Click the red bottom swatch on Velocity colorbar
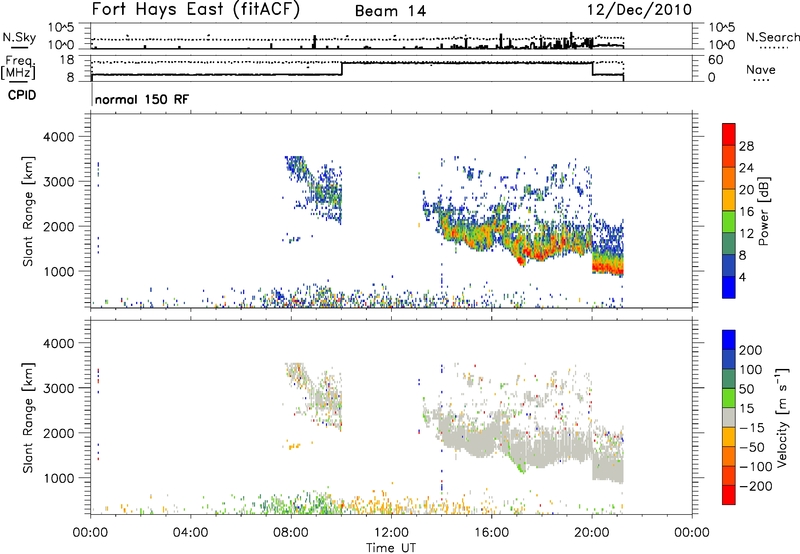This screenshot has height=554, width=800. coord(729,495)
